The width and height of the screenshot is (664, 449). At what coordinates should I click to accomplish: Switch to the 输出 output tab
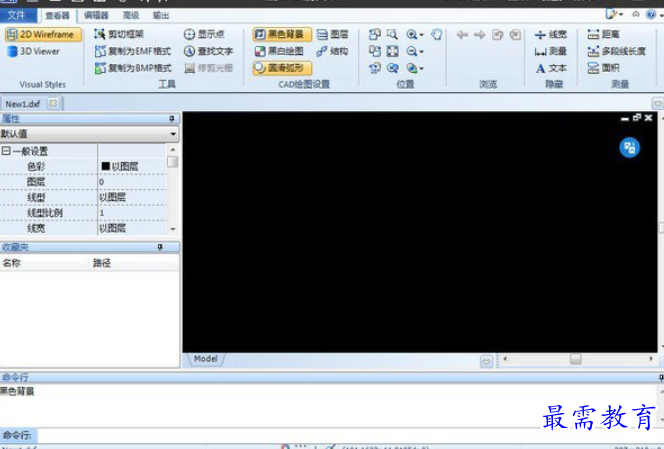click(161, 16)
